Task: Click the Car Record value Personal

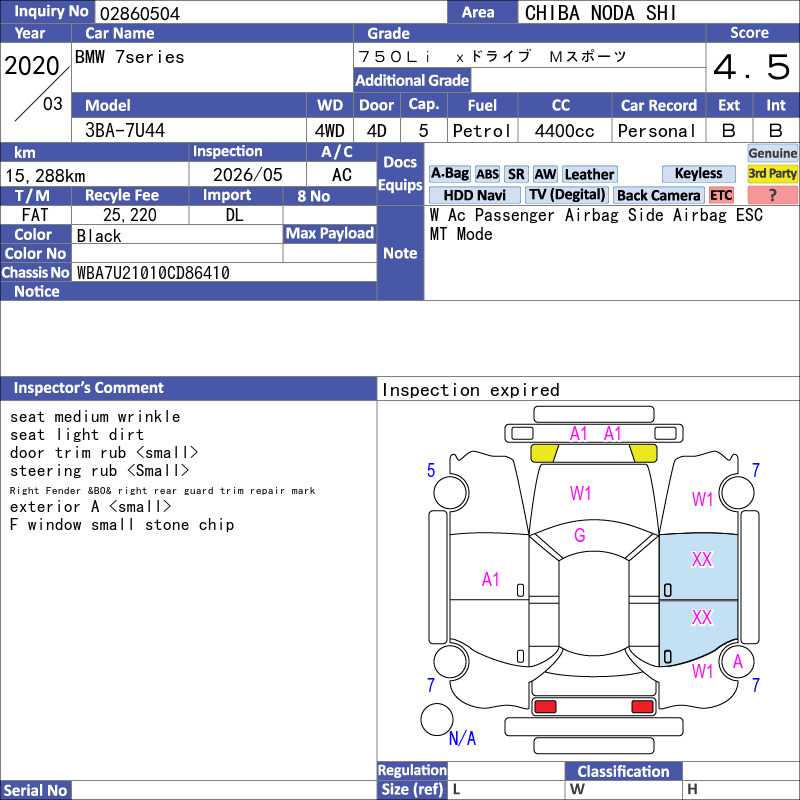Action: (x=657, y=131)
